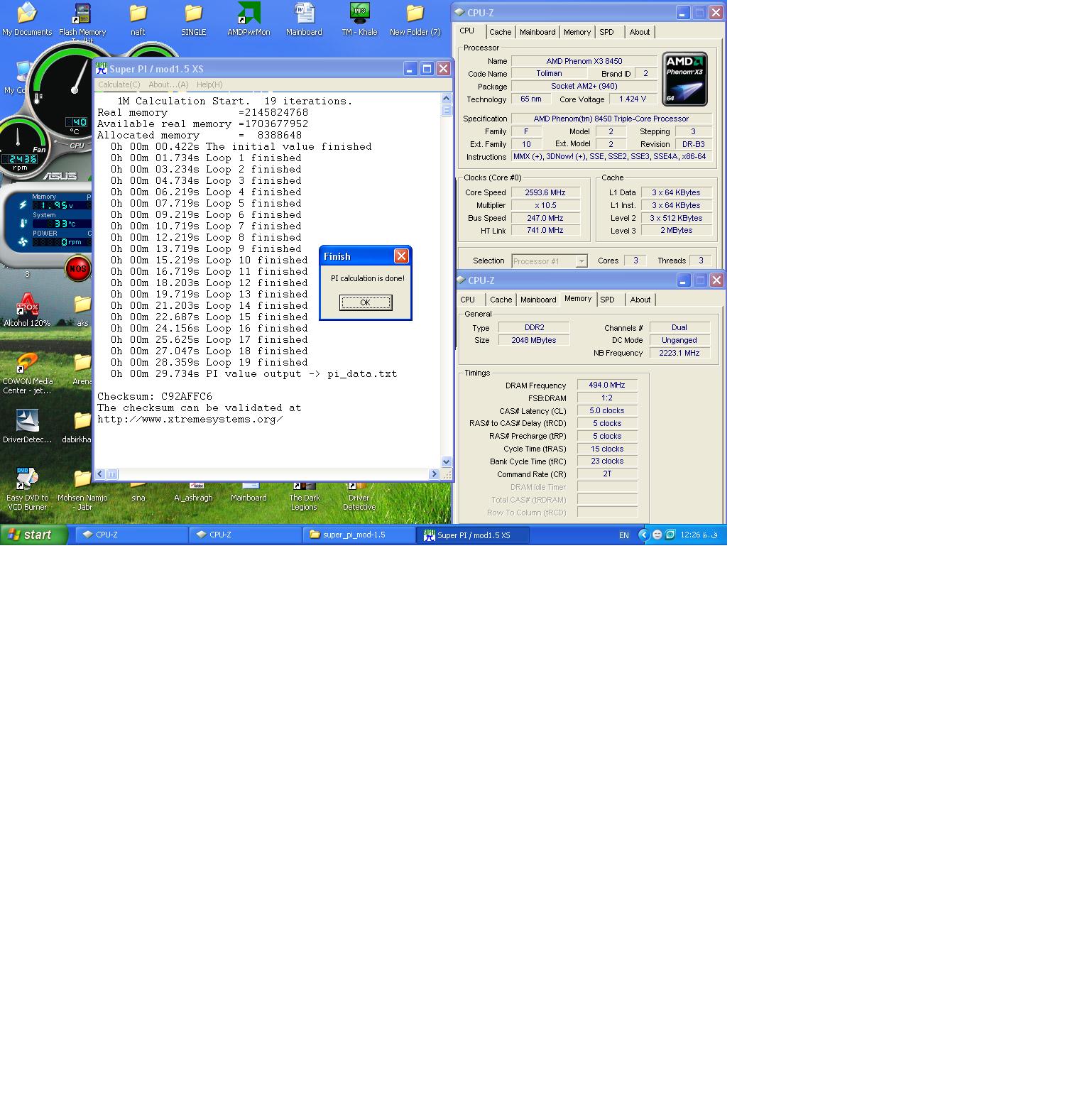Click Super PI / mod1.5 XS taskbar button

click(x=473, y=535)
